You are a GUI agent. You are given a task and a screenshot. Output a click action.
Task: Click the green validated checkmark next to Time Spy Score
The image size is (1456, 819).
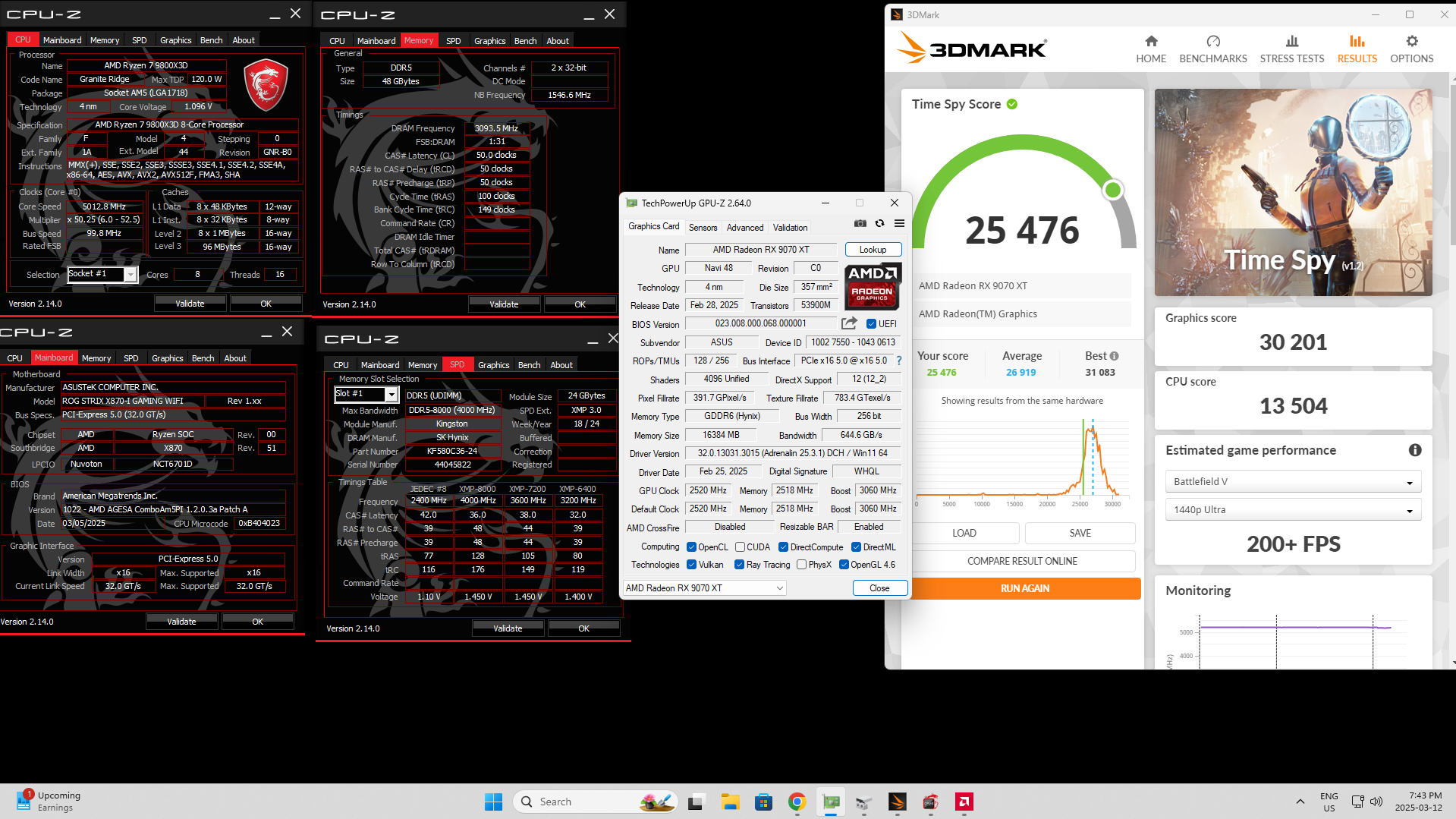pos(1011,104)
